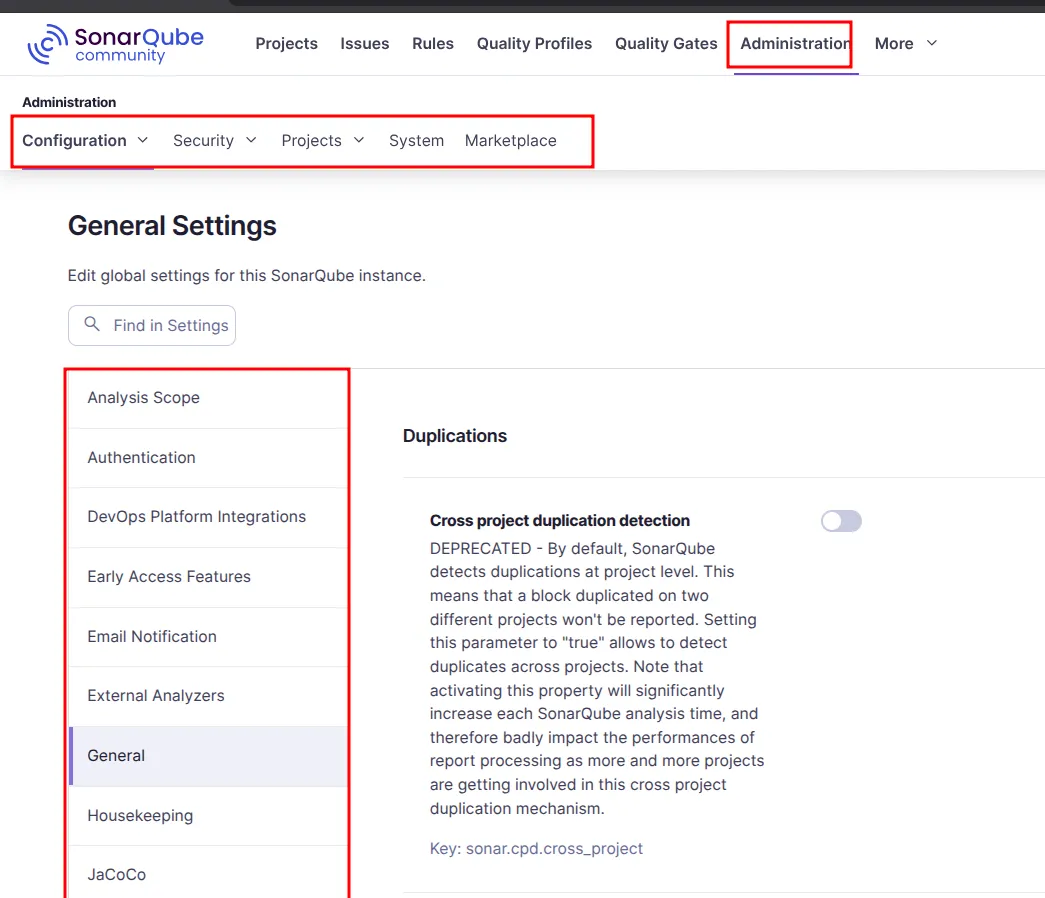Focus the Find in Settings search field

[152, 325]
